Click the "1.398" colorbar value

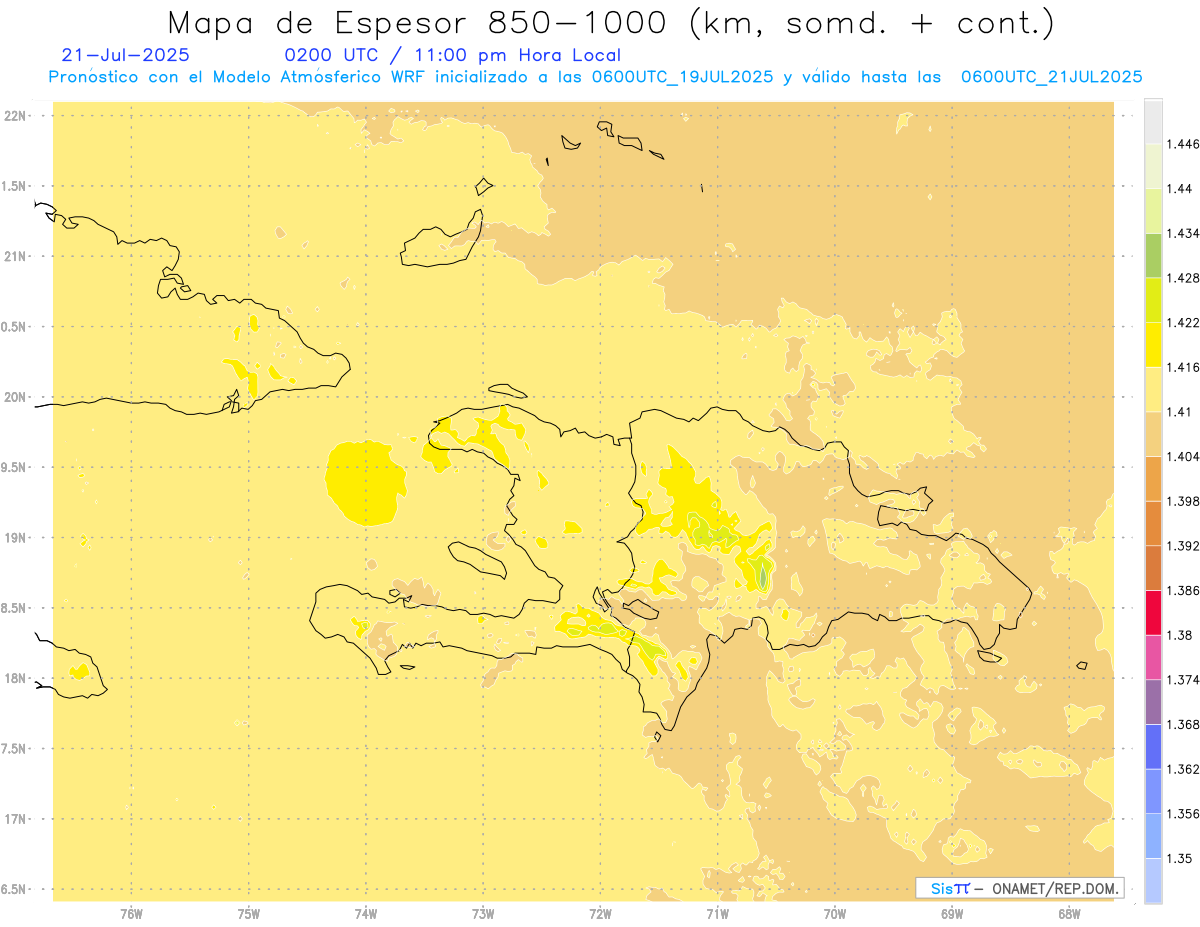1182,501
